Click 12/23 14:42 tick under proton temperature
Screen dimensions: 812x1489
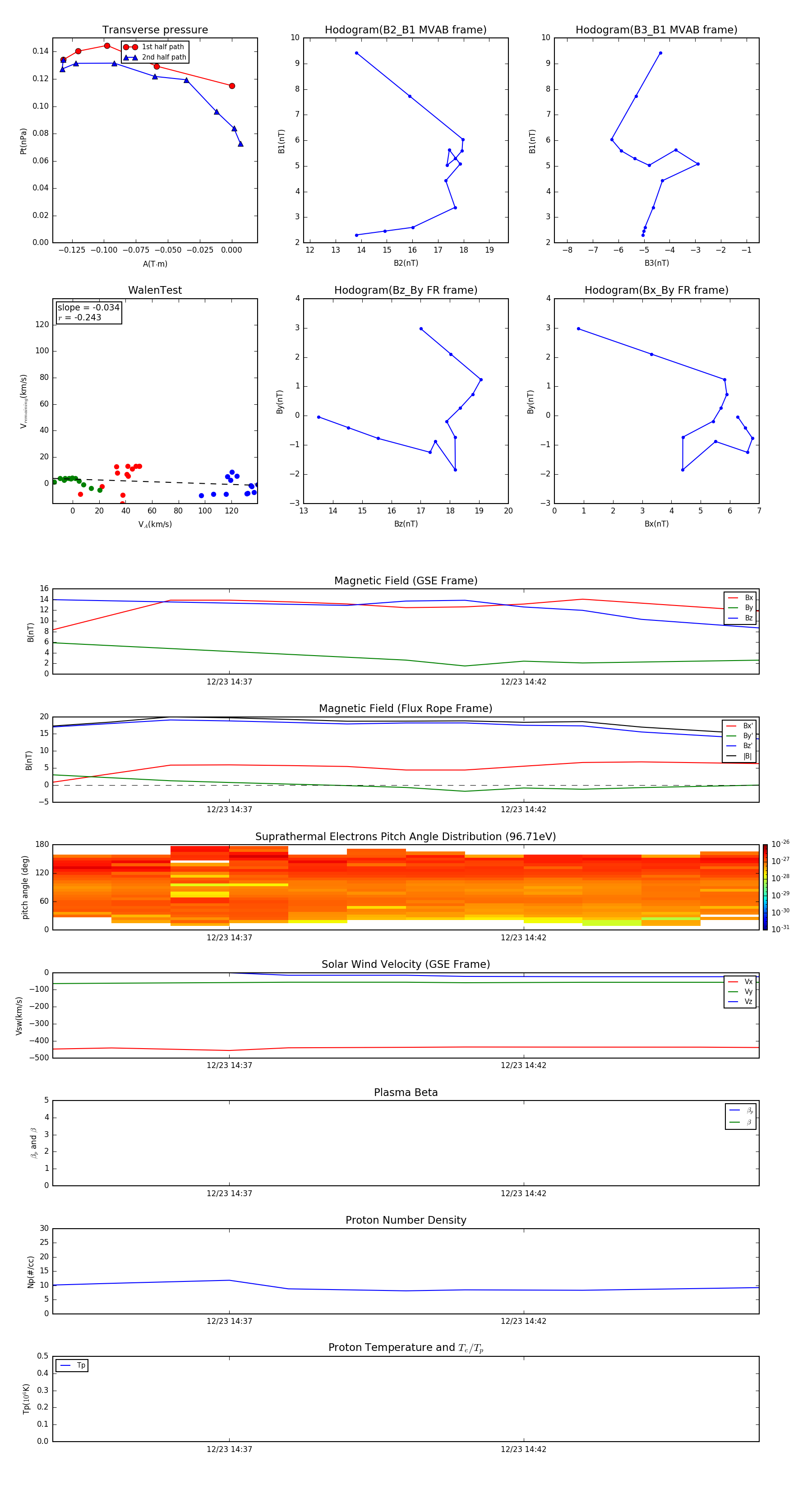pos(524,1449)
